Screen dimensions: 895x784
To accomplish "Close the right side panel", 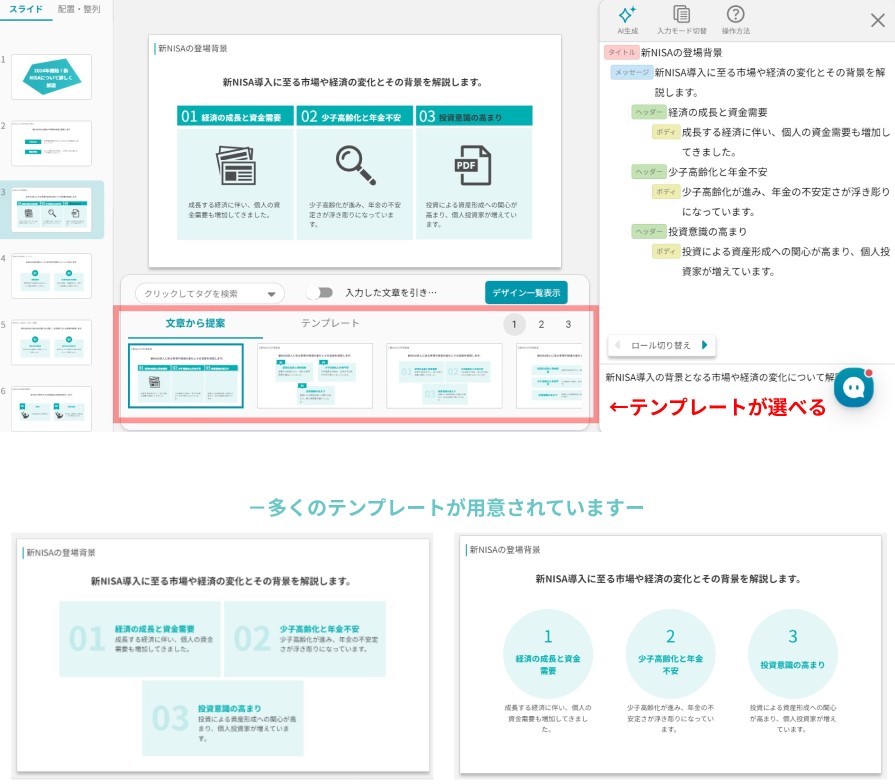I will 878,17.
